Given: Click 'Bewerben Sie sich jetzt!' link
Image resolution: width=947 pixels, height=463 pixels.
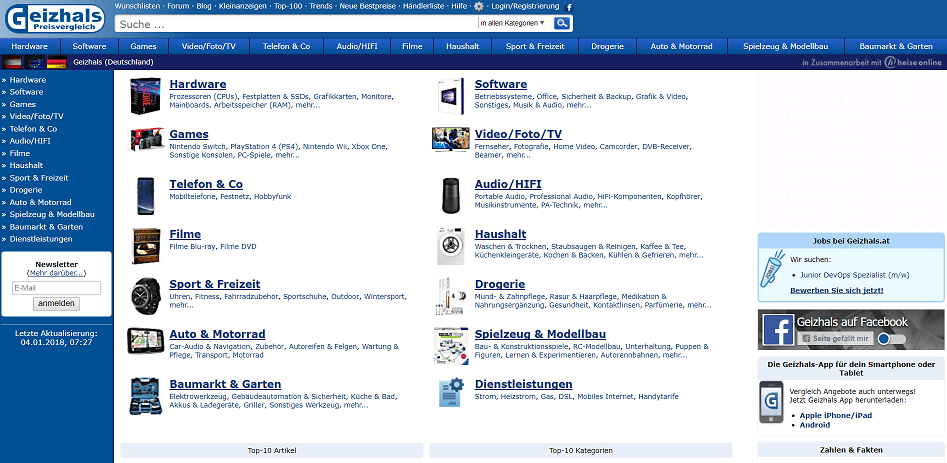Looking at the screenshot, I should click(x=836, y=290).
